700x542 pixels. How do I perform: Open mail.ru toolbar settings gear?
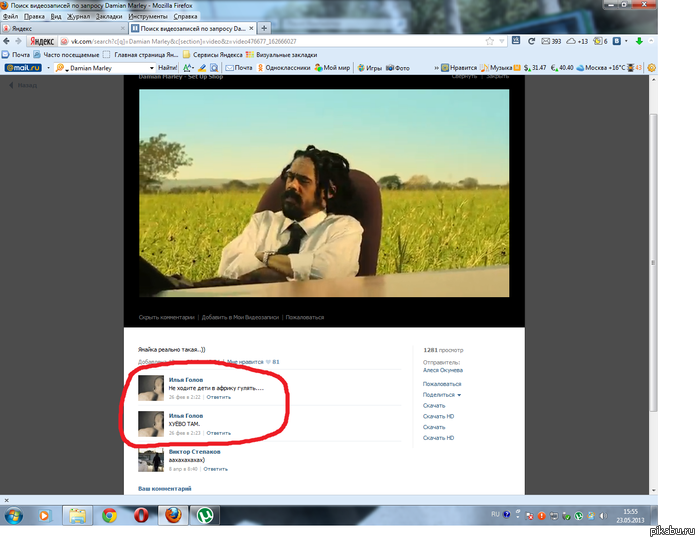[x=651, y=68]
